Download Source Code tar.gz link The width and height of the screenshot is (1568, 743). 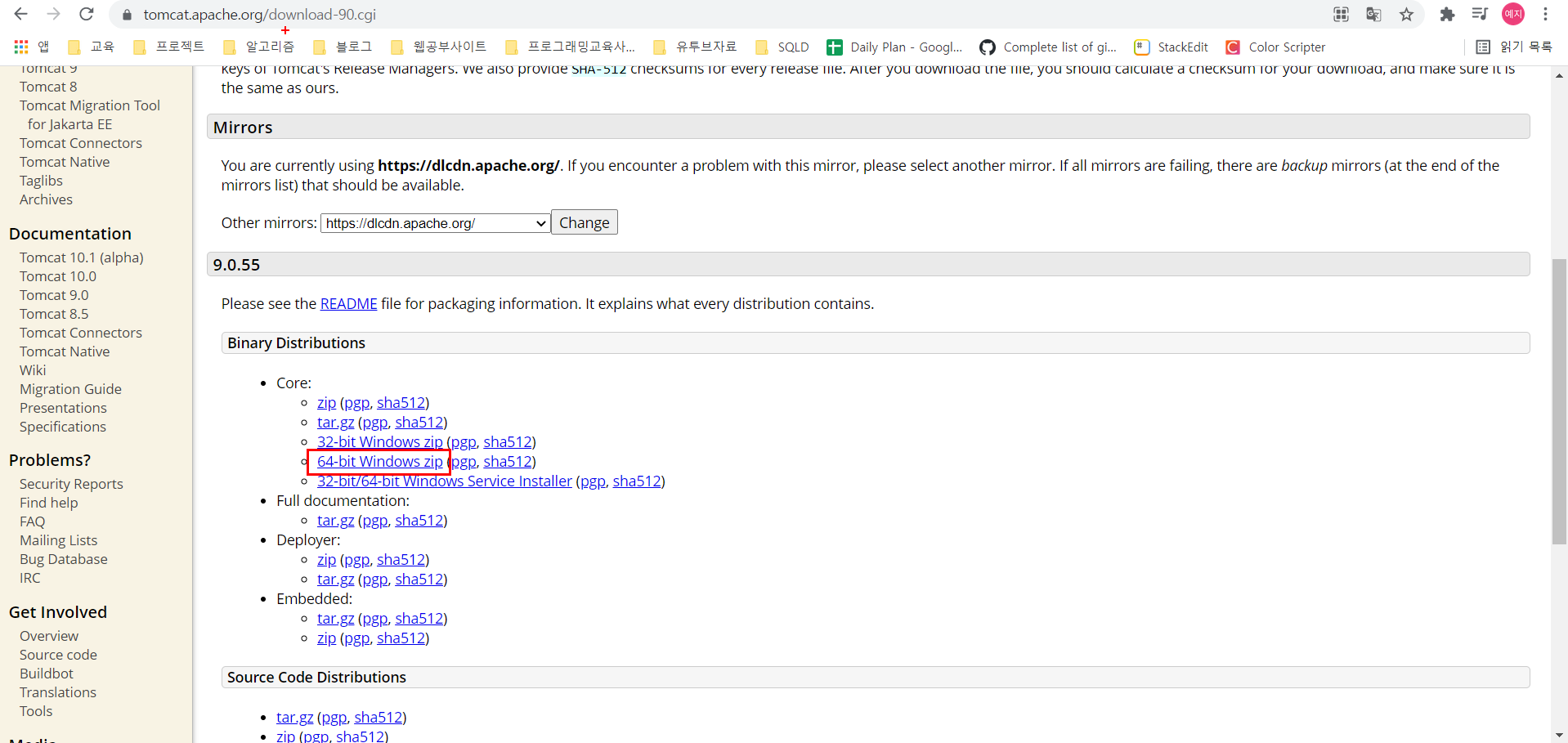click(294, 717)
